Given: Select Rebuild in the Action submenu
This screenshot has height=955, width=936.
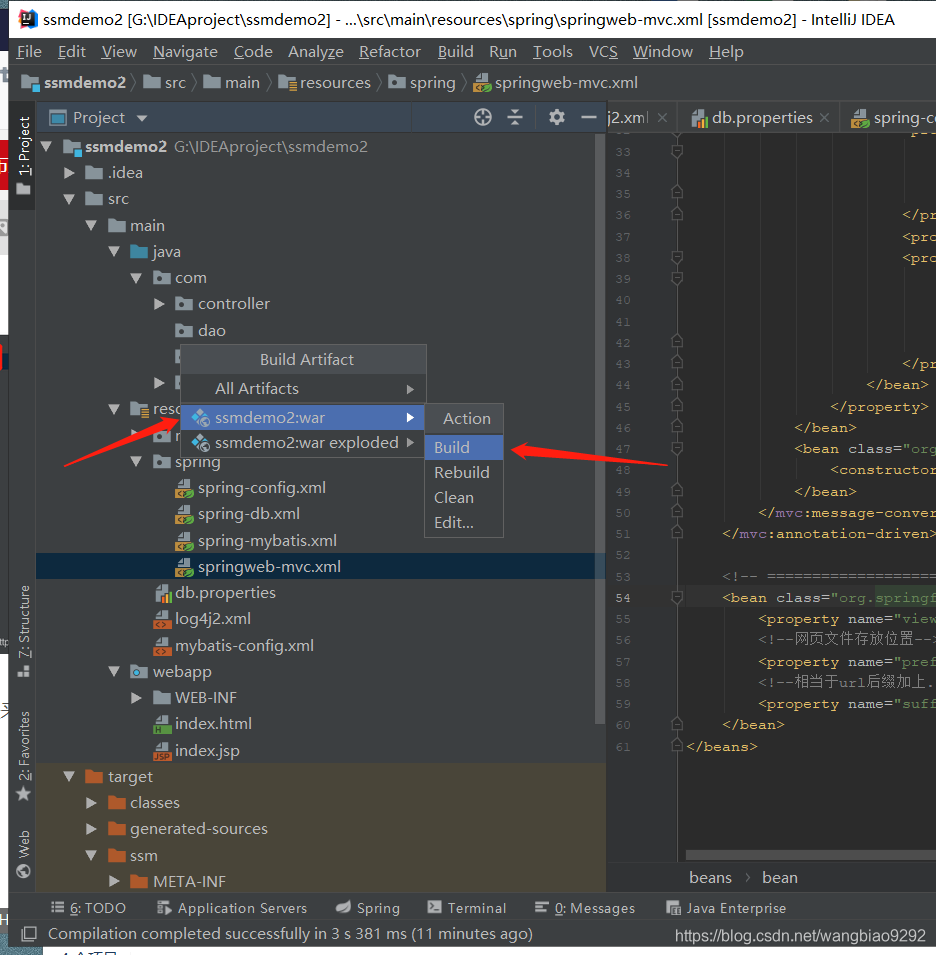Looking at the screenshot, I should 464,473.
